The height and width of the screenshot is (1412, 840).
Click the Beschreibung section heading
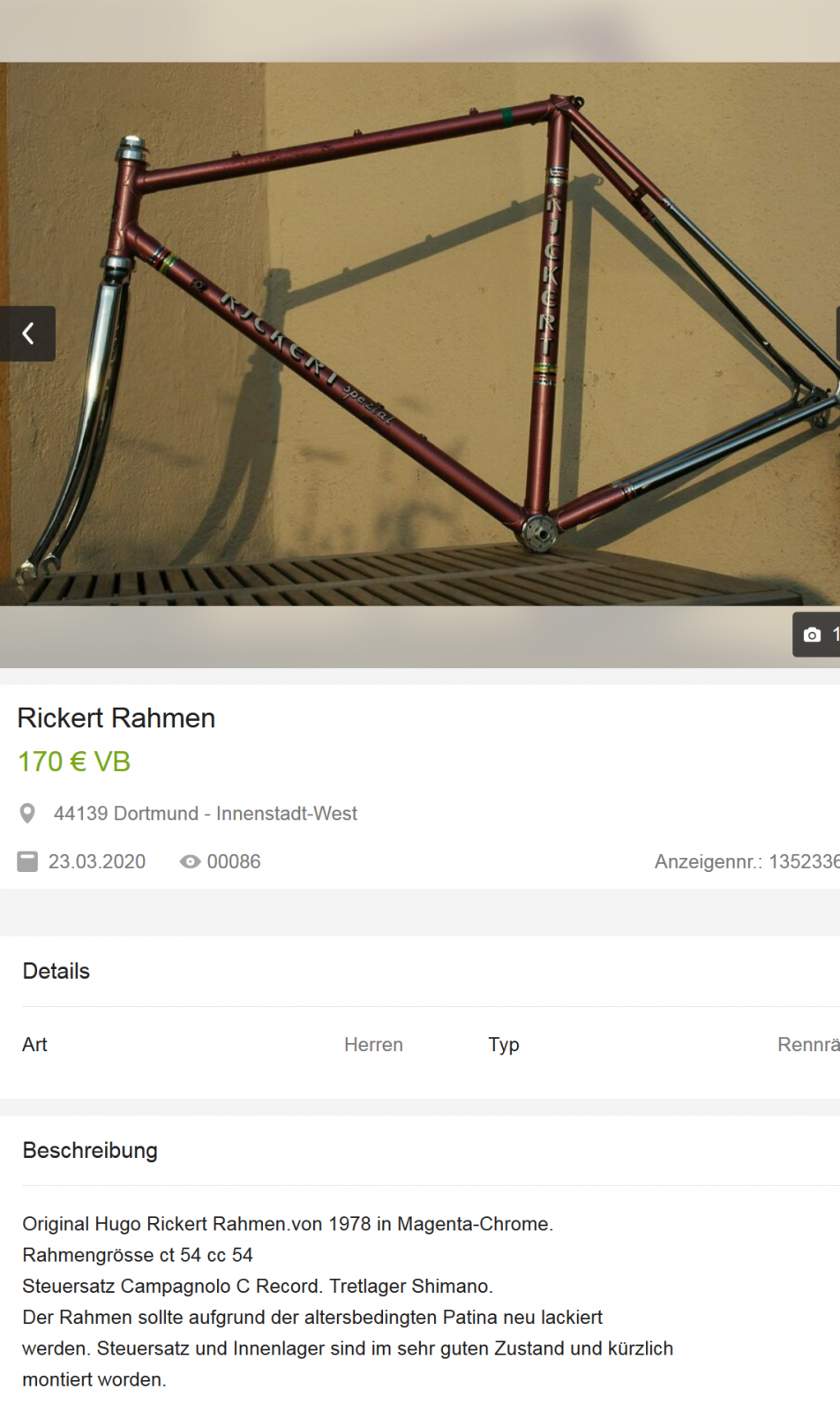point(90,1151)
